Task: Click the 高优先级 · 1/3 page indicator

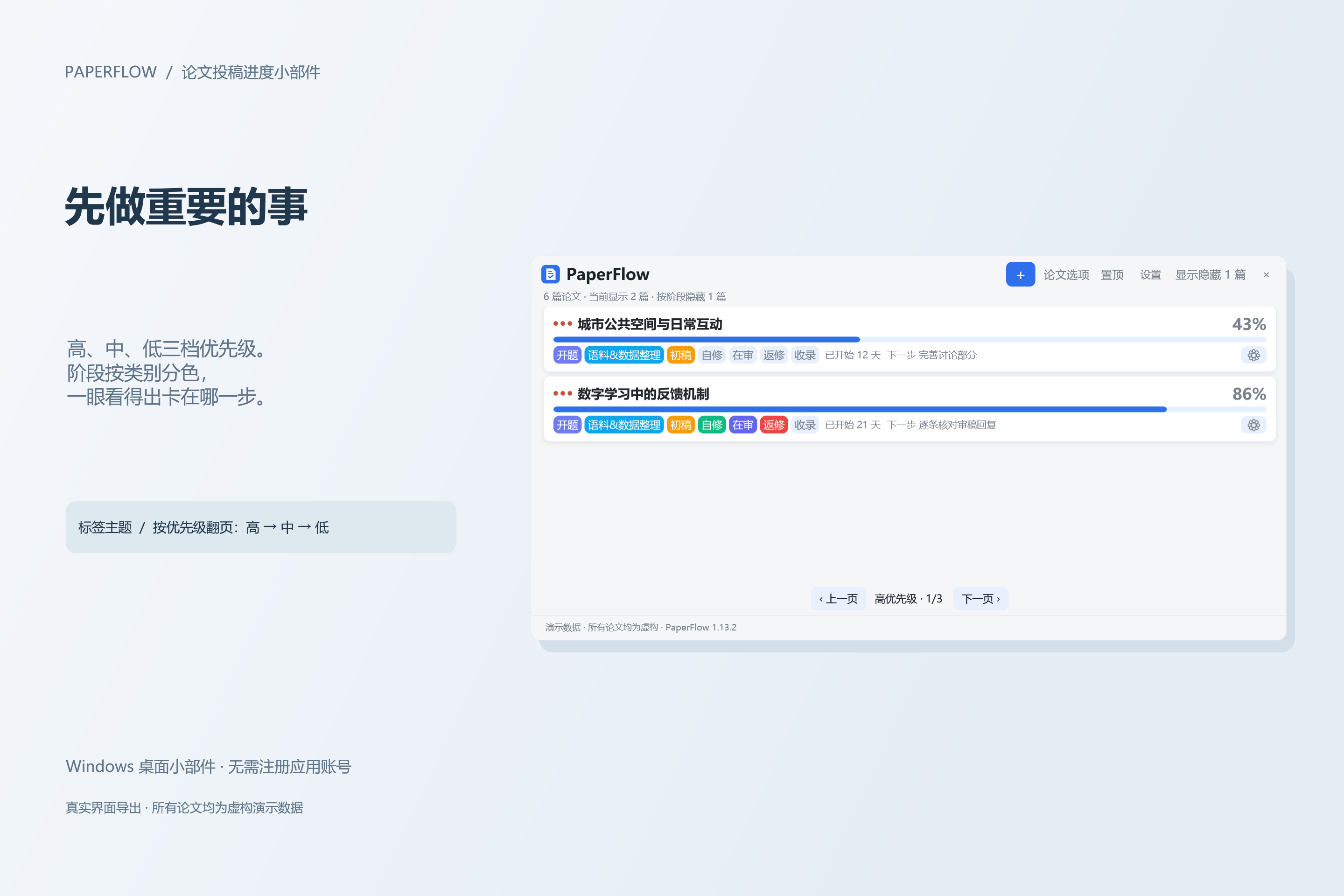Action: (909, 599)
